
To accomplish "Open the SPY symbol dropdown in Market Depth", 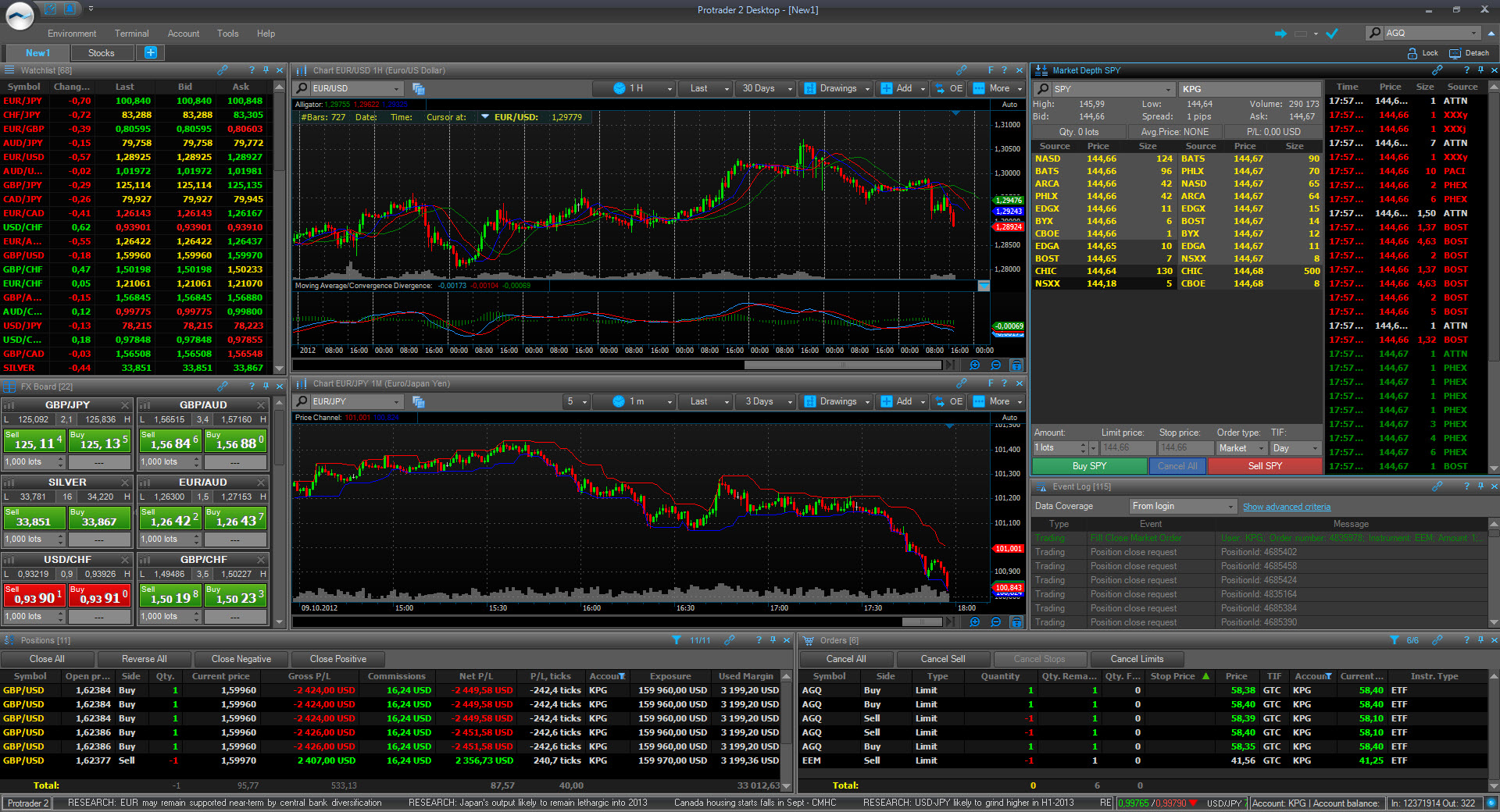I will click(x=1168, y=89).
